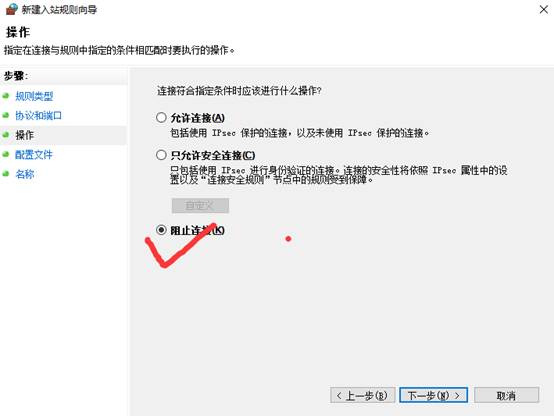The height and width of the screenshot is (416, 554).
Task: Click the greyed-out 自定义 button
Action: coord(200,205)
